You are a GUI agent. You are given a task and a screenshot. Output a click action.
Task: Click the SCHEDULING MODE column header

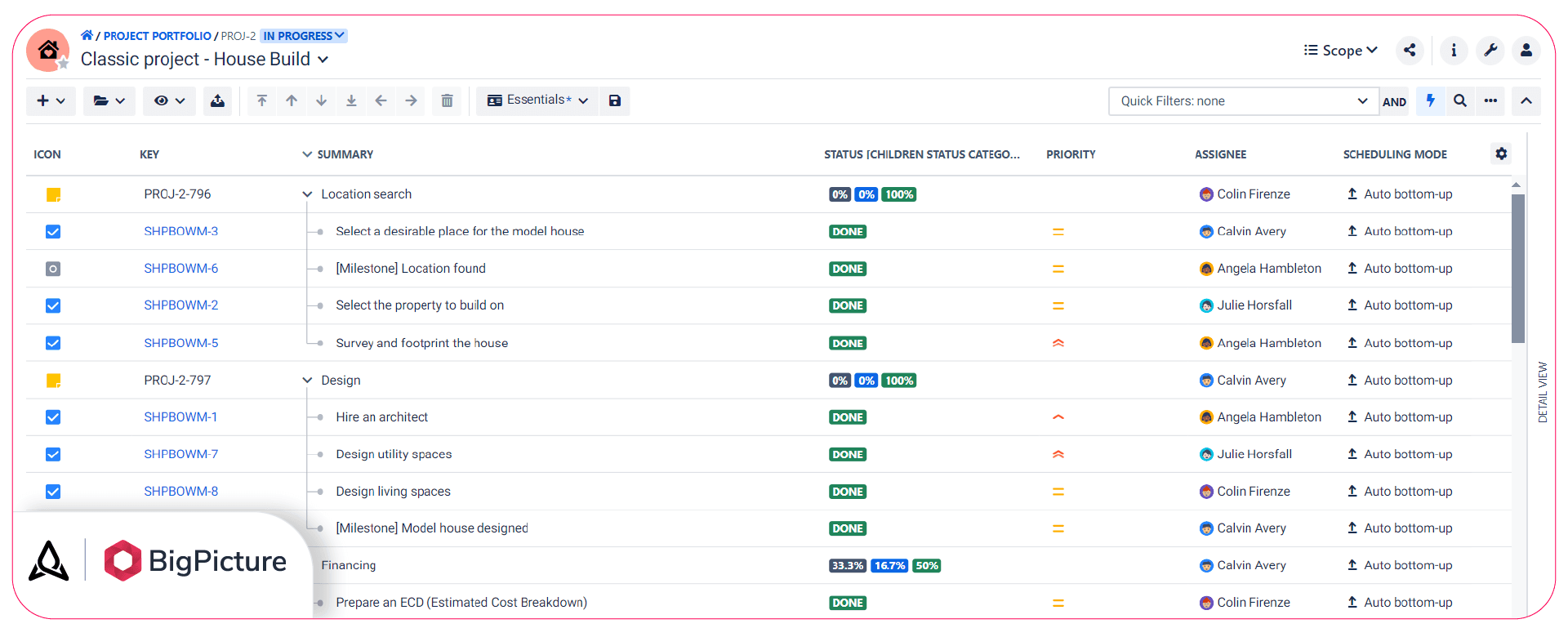point(1395,154)
